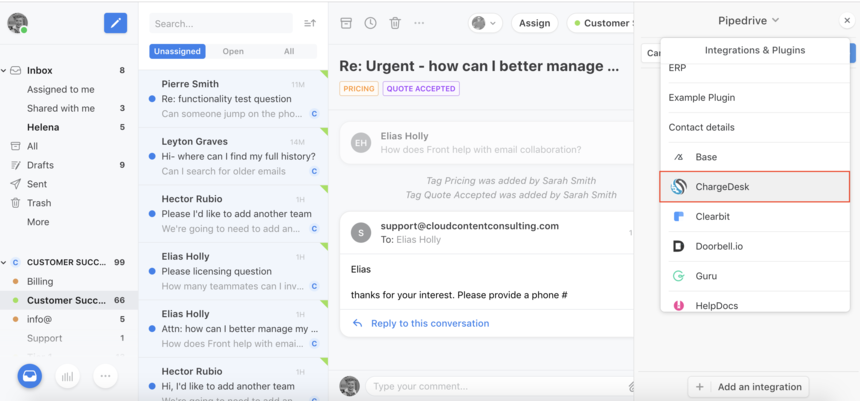Open the assignee avatar dropdown
The image size is (860, 401).
pos(485,23)
